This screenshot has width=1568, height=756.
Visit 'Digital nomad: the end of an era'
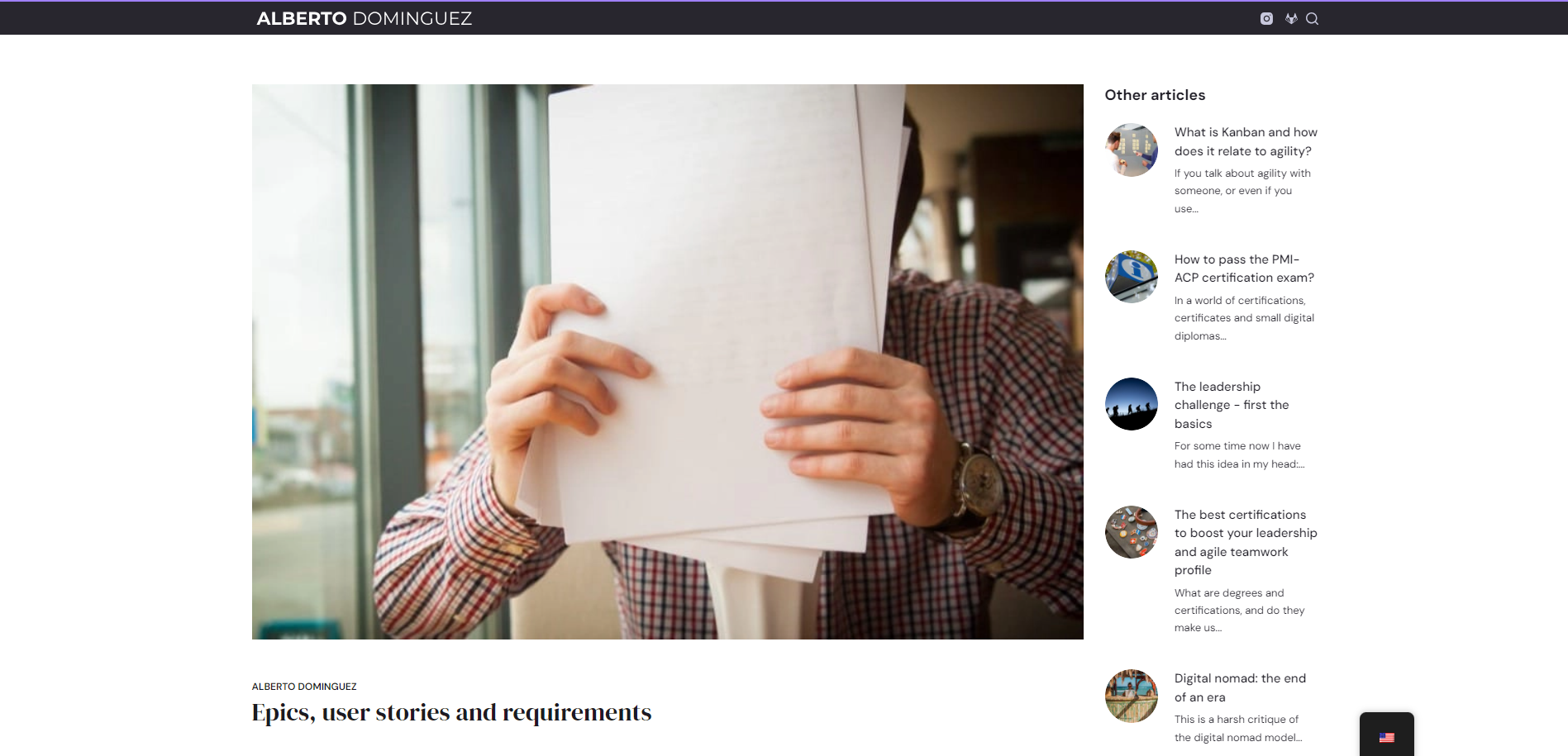[1240, 687]
